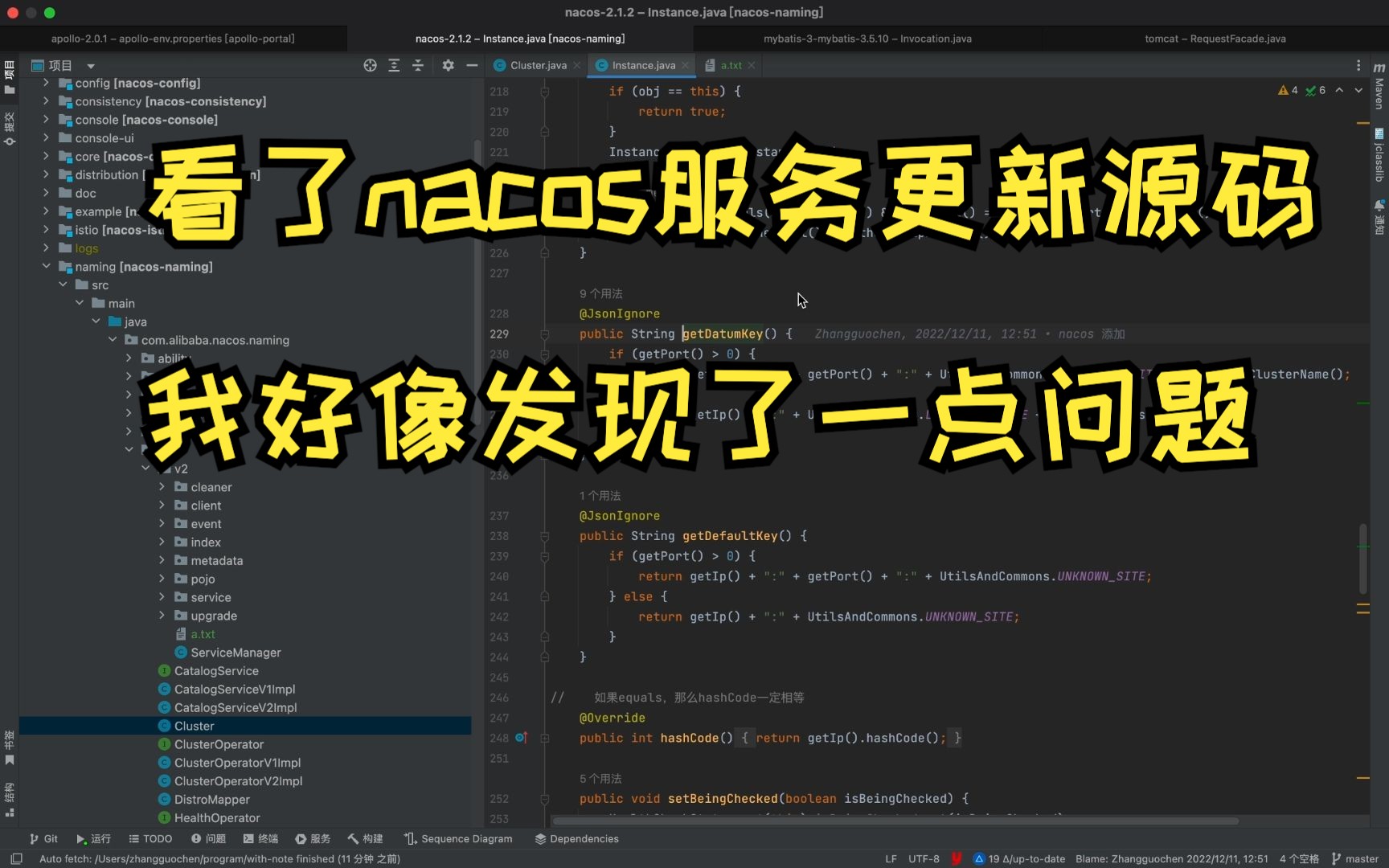Toggle fold marker at getDefaultKey line 238
The width and height of the screenshot is (1389, 868).
pos(544,536)
